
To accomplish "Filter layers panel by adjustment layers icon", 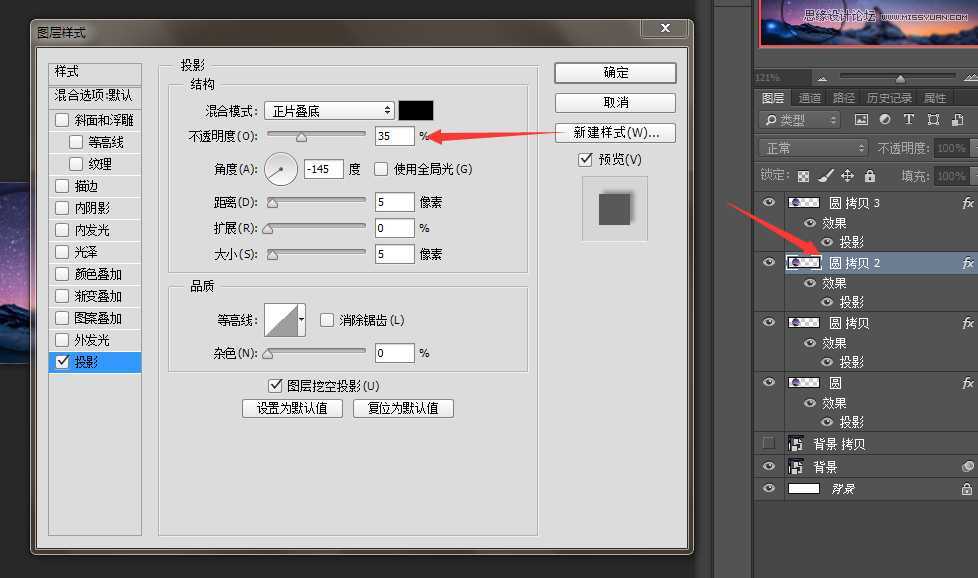I will 885,119.
